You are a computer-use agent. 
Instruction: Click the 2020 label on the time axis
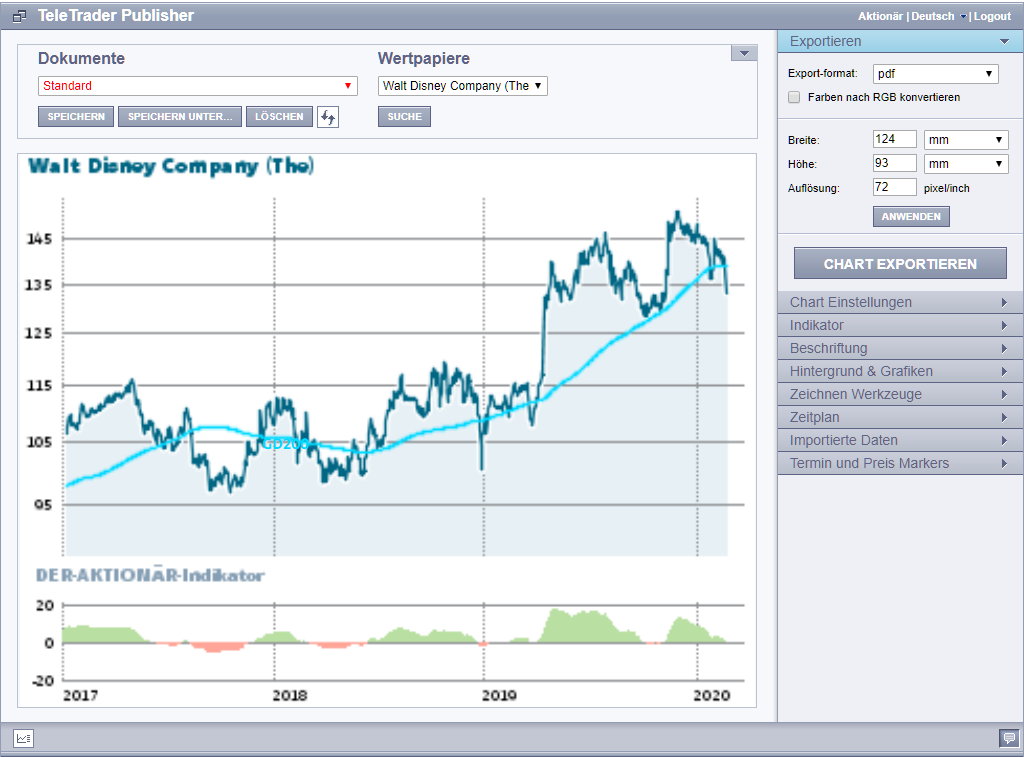coord(711,696)
